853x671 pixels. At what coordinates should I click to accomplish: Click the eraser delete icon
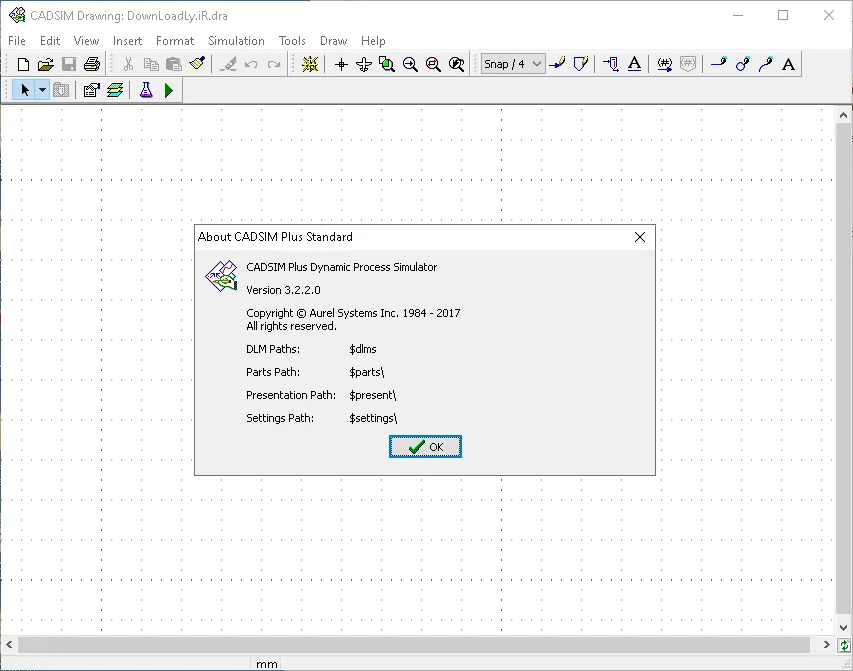228,64
